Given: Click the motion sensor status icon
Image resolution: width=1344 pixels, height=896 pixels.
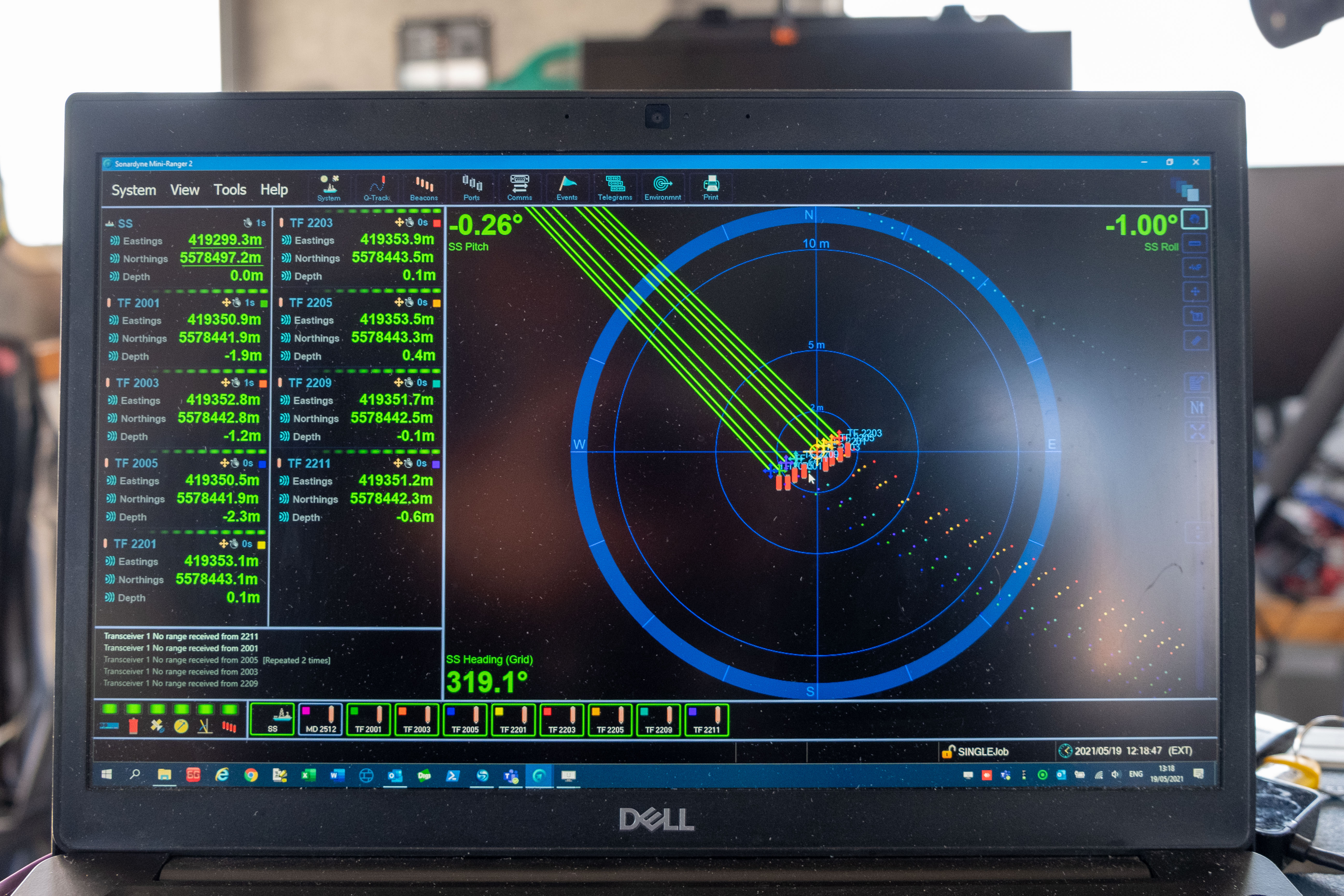Looking at the screenshot, I should pos(205,726).
